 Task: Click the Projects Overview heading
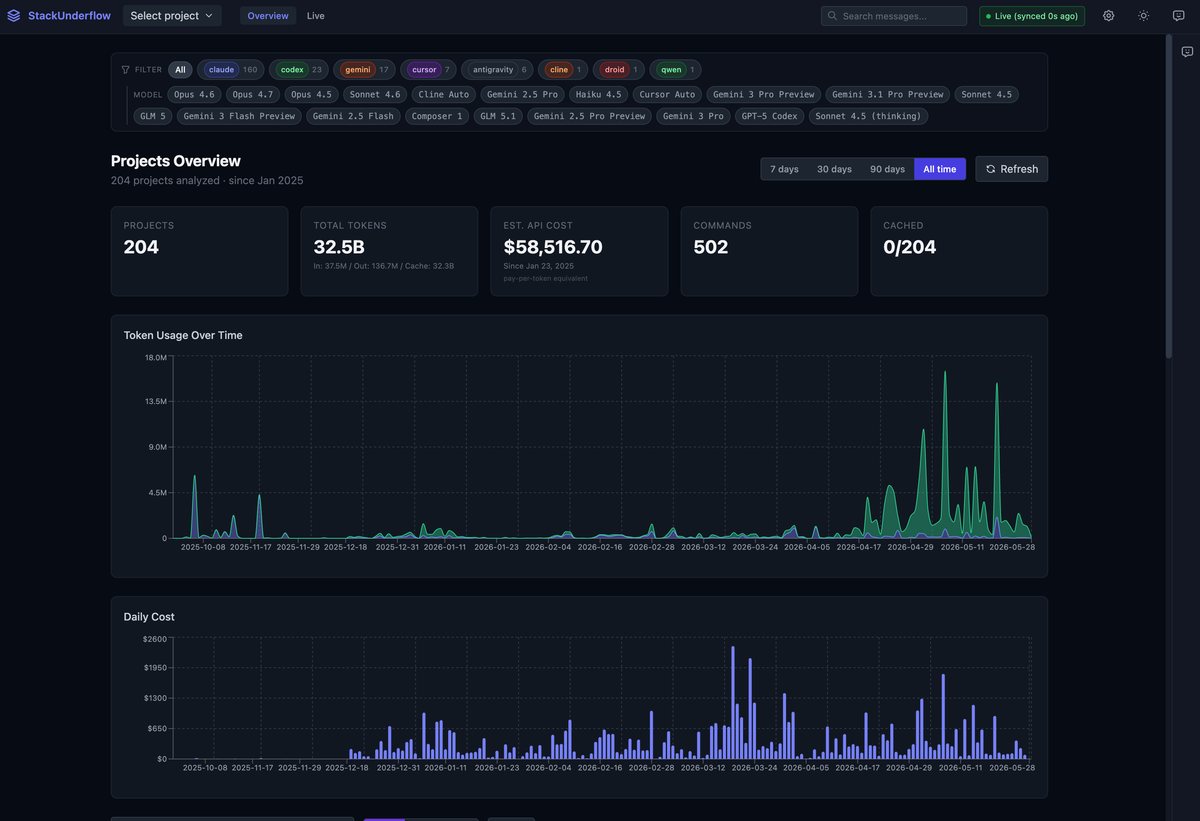tap(176, 161)
